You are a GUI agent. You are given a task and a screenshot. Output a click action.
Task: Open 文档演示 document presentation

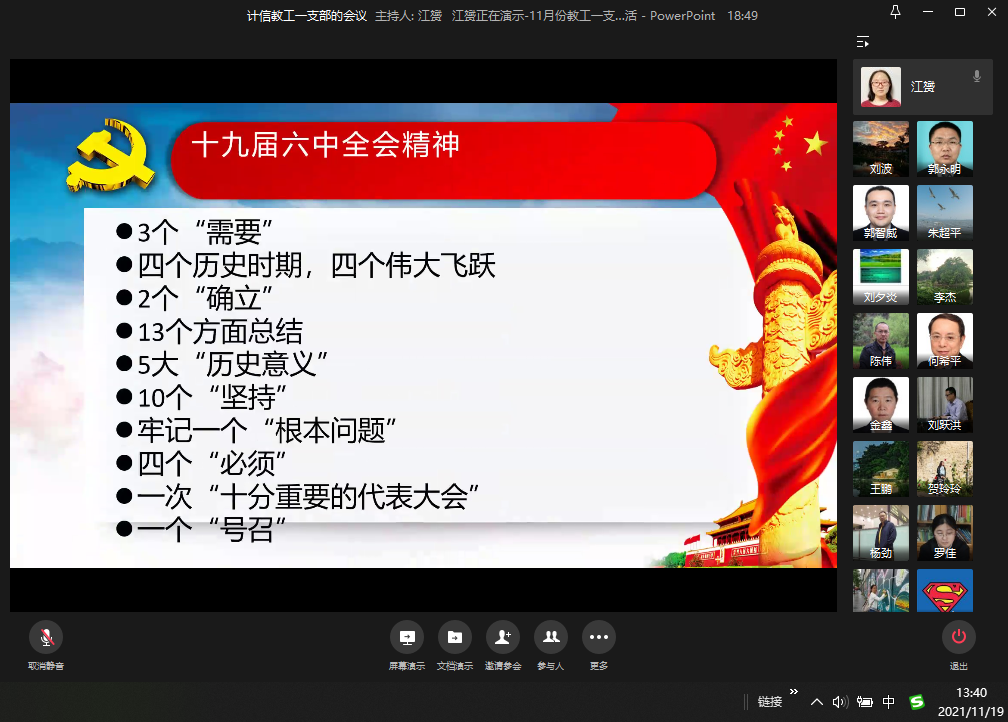455,637
